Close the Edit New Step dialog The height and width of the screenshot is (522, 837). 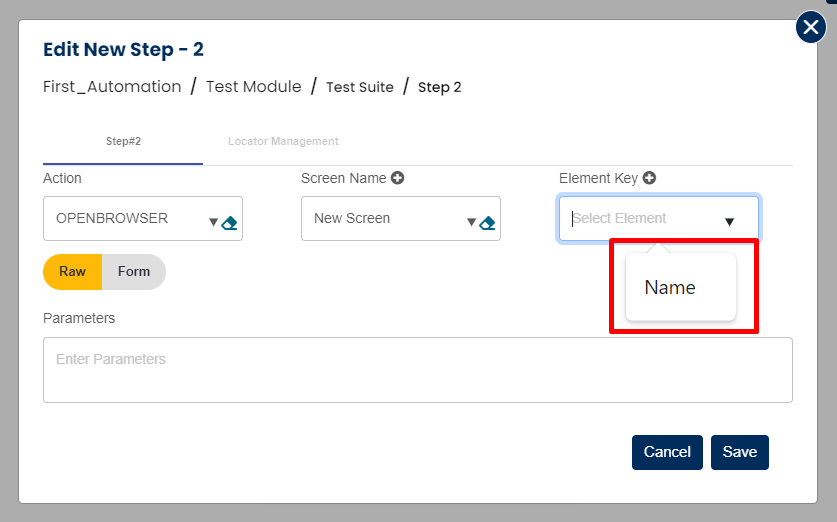(810, 27)
